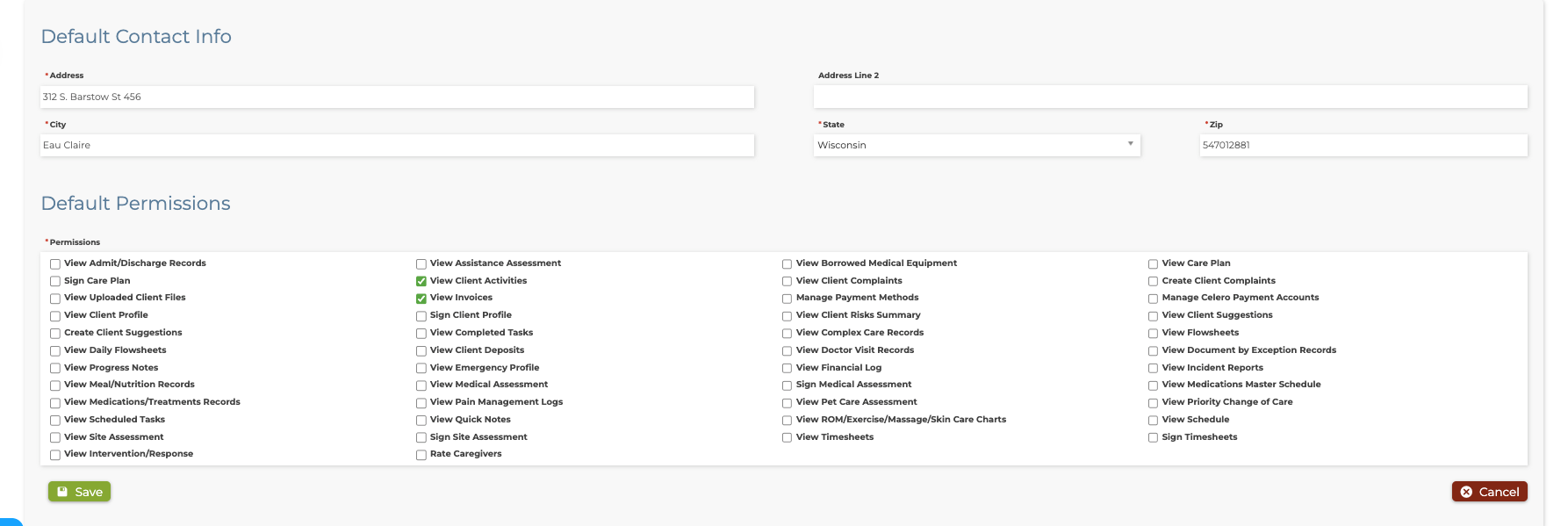Click the Save button
Viewport: 1568px width, 526px height.
tap(79, 492)
